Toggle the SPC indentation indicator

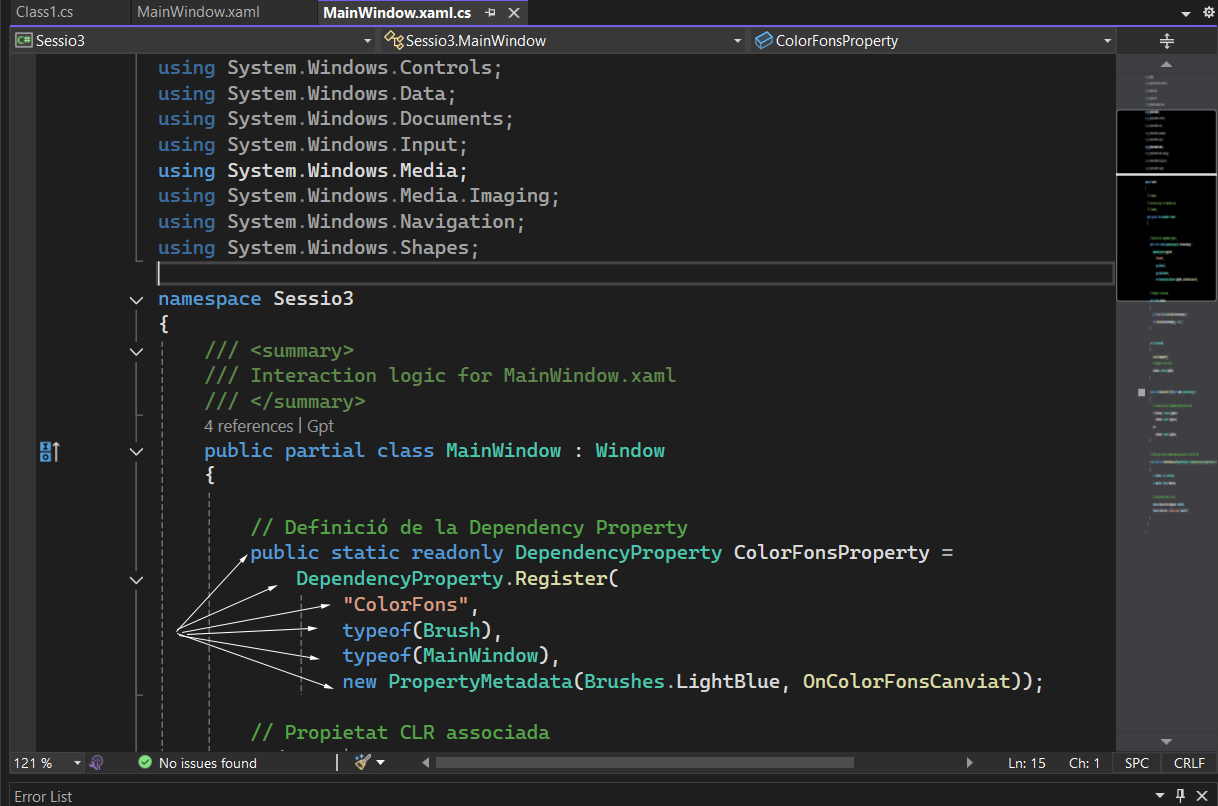point(1136,763)
